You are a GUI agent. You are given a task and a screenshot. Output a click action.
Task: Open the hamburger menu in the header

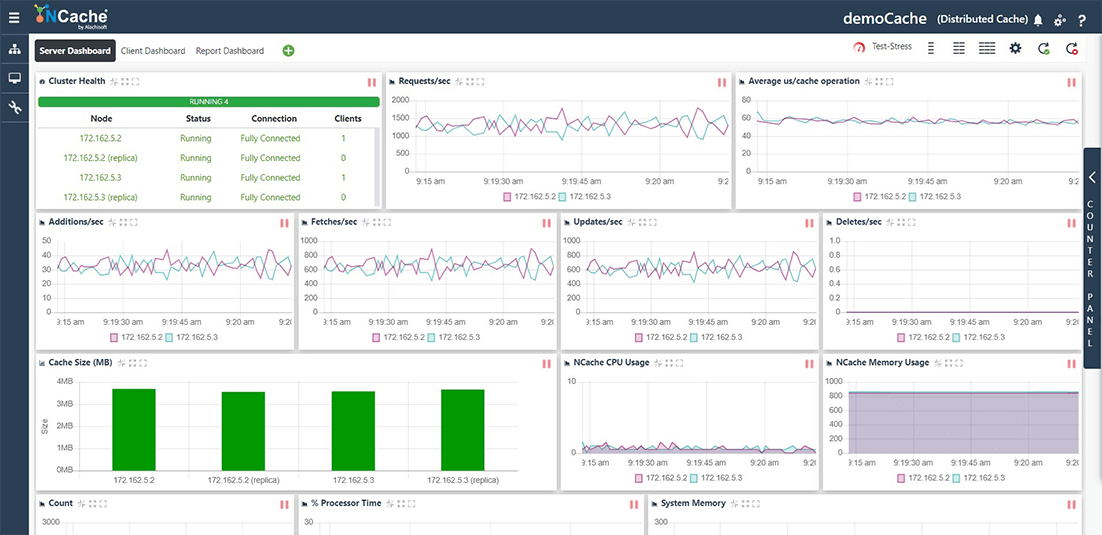point(14,17)
